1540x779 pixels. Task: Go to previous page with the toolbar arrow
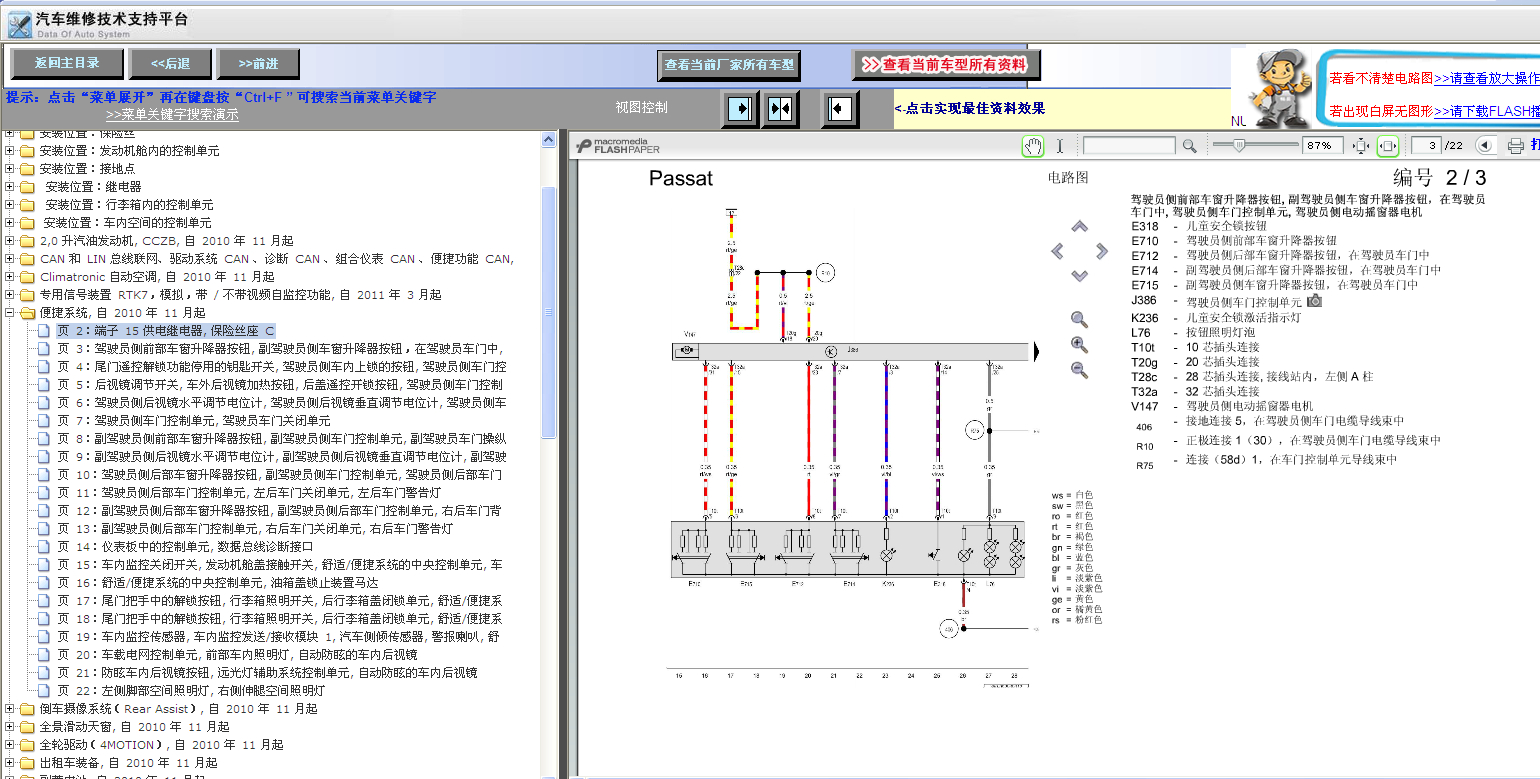click(1486, 146)
